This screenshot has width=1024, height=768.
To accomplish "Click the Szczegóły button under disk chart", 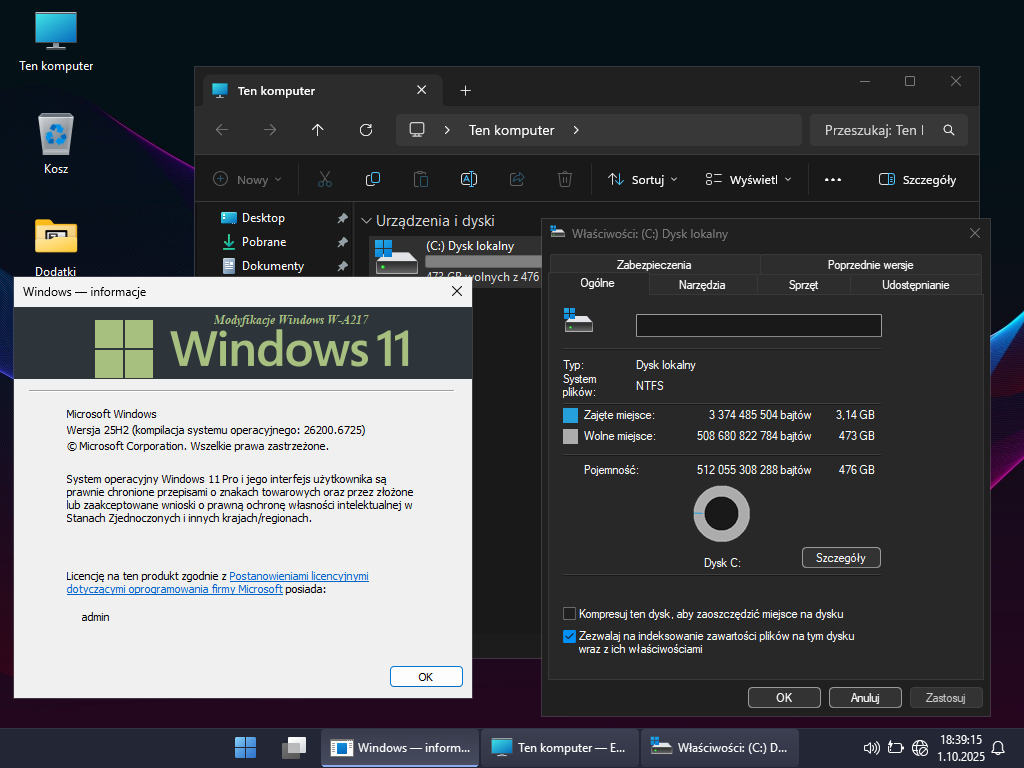I will [x=840, y=557].
